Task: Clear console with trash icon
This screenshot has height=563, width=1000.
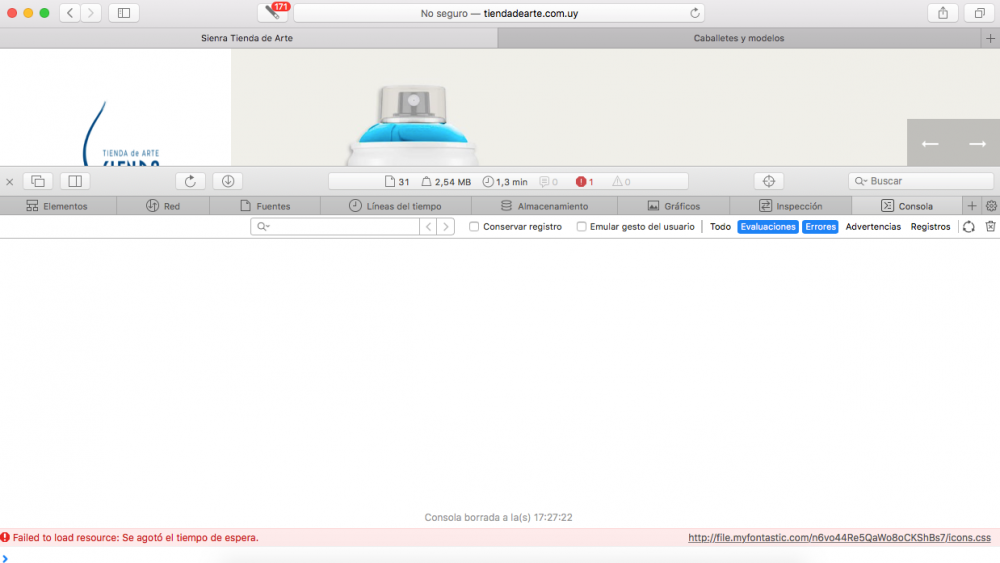Action: coord(990,226)
